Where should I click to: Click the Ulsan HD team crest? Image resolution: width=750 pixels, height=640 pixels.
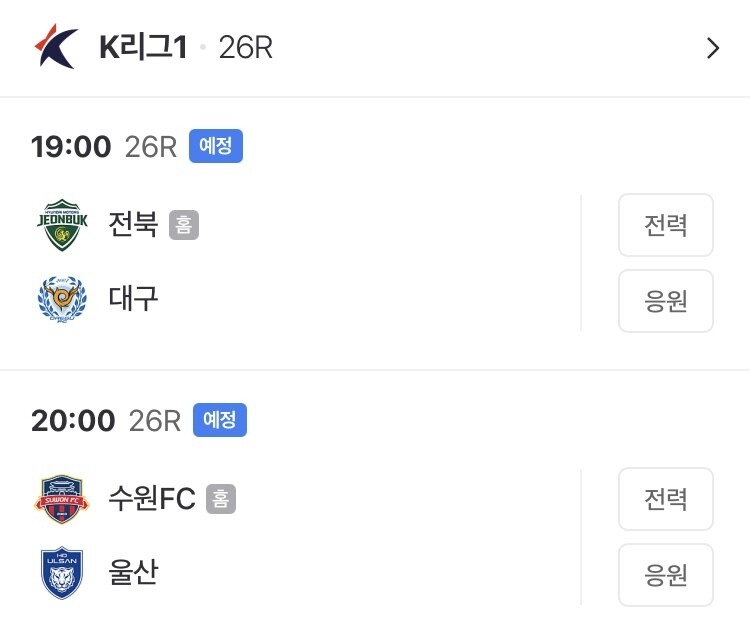62,573
